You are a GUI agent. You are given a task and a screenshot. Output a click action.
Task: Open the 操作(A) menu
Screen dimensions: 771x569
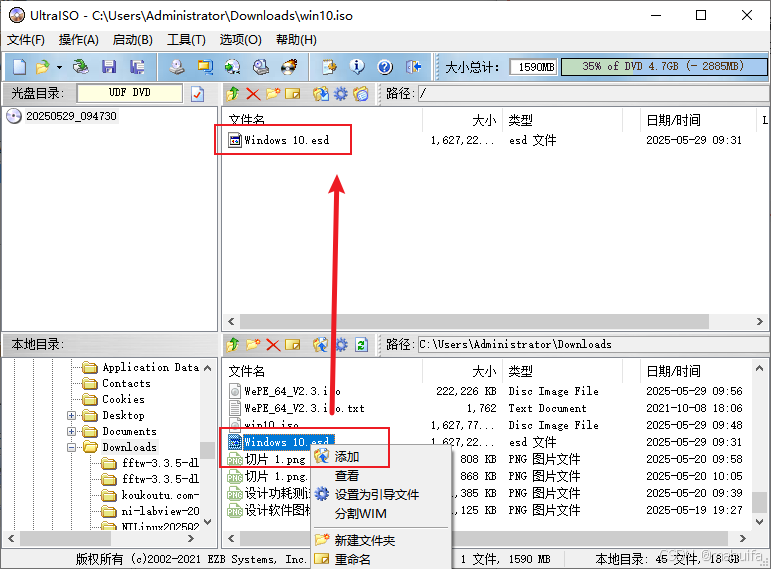(79, 40)
